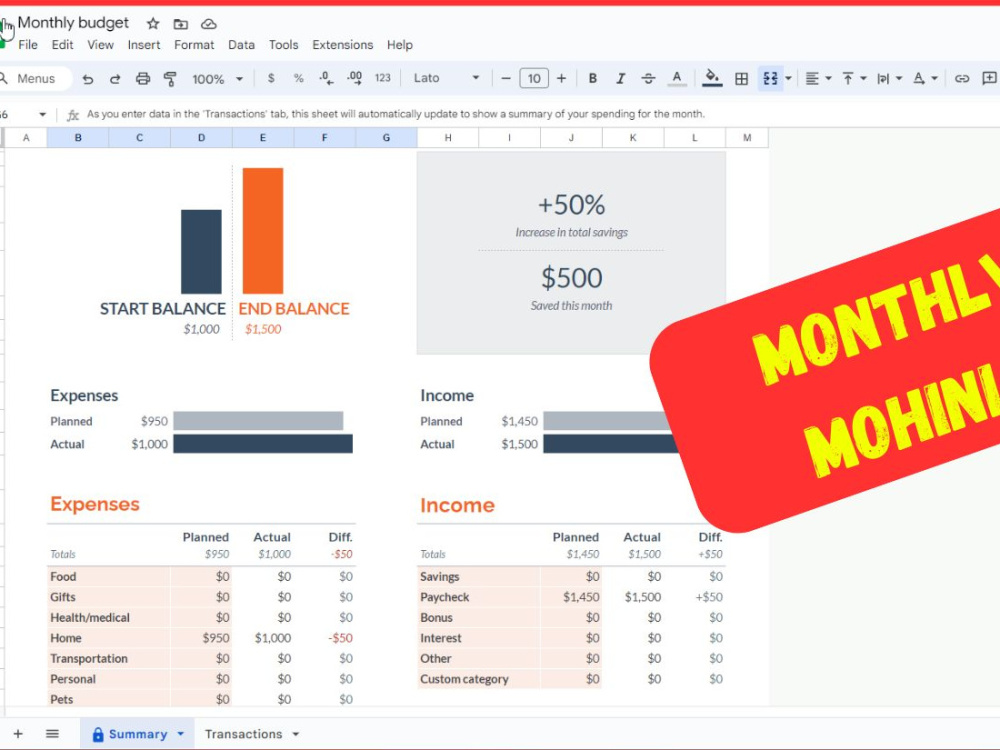
Task: Open the Tools menu
Action: pos(283,45)
